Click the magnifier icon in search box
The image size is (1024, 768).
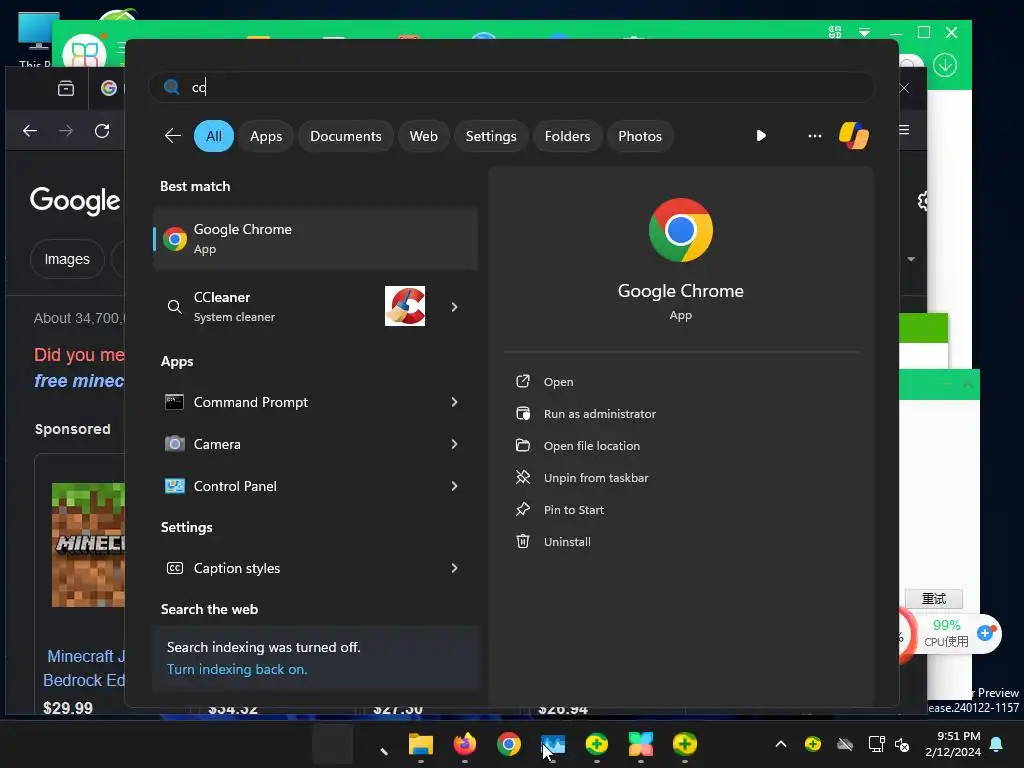point(172,87)
